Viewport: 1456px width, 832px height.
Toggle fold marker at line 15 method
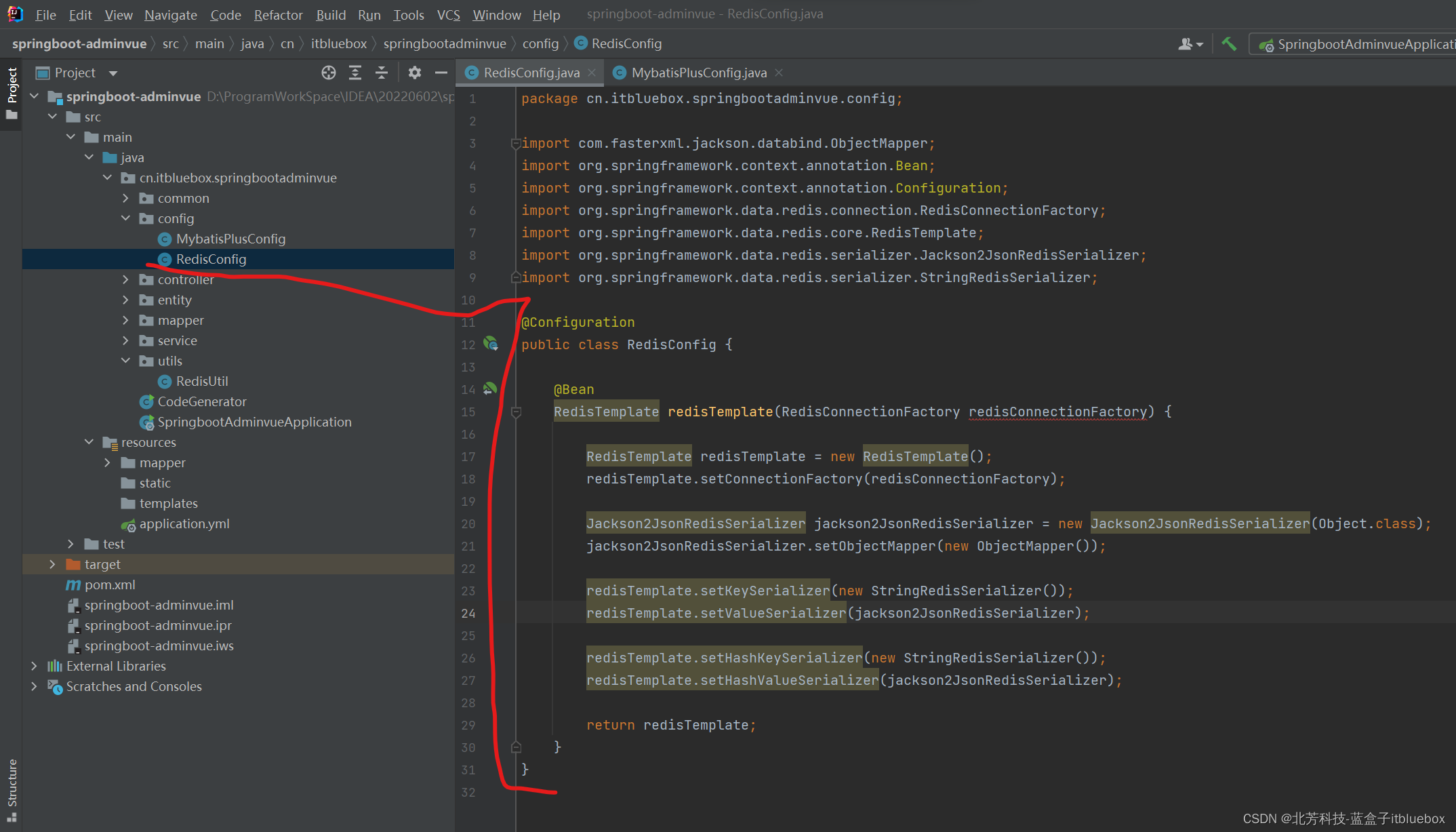(516, 412)
